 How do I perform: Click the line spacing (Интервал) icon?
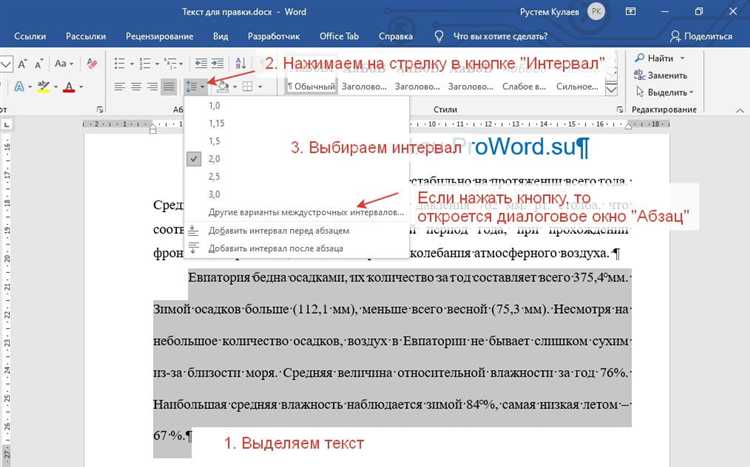[x=194, y=87]
